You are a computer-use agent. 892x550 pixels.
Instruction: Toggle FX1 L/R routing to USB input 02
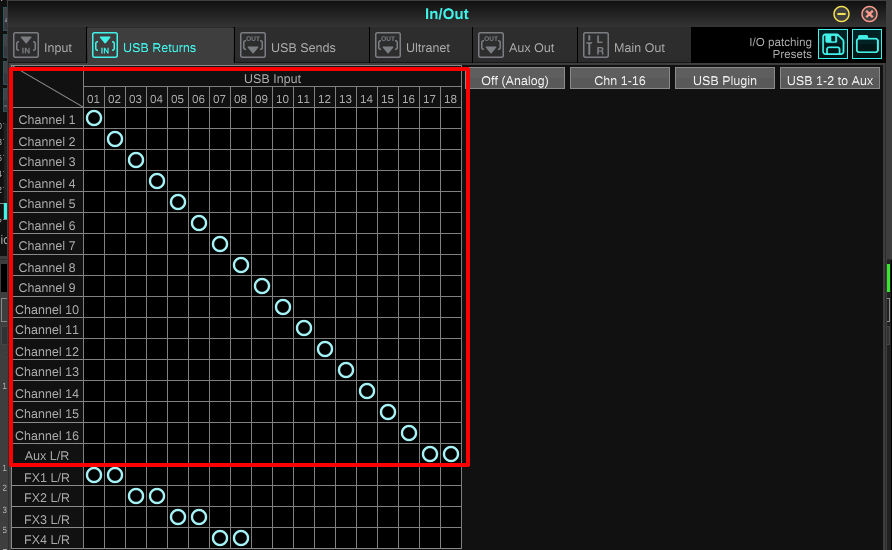pos(115,475)
